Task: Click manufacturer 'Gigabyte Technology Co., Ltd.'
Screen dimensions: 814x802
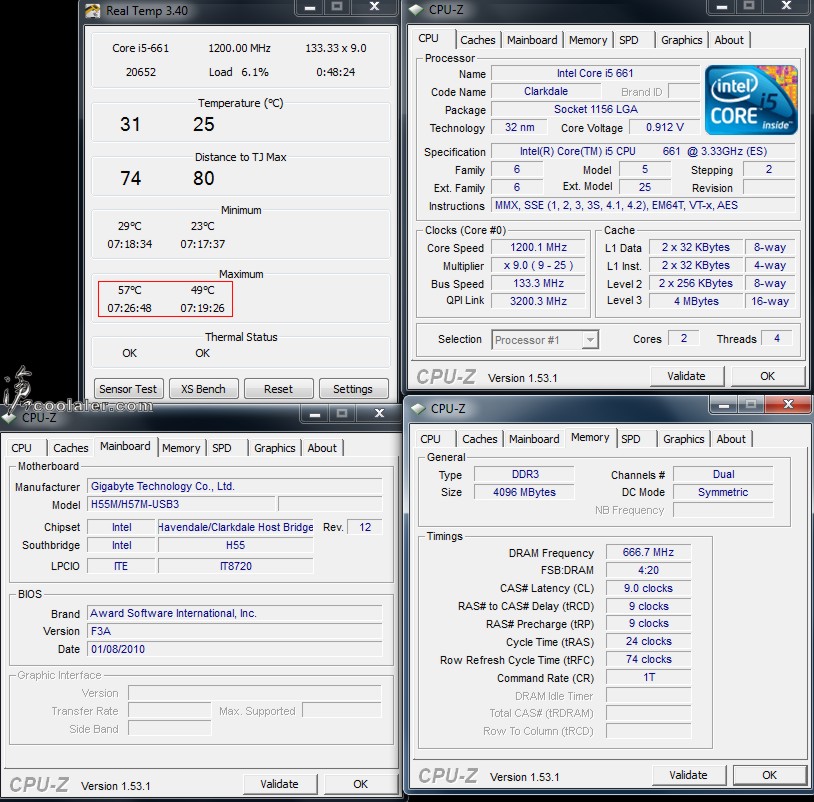Action: pos(235,487)
